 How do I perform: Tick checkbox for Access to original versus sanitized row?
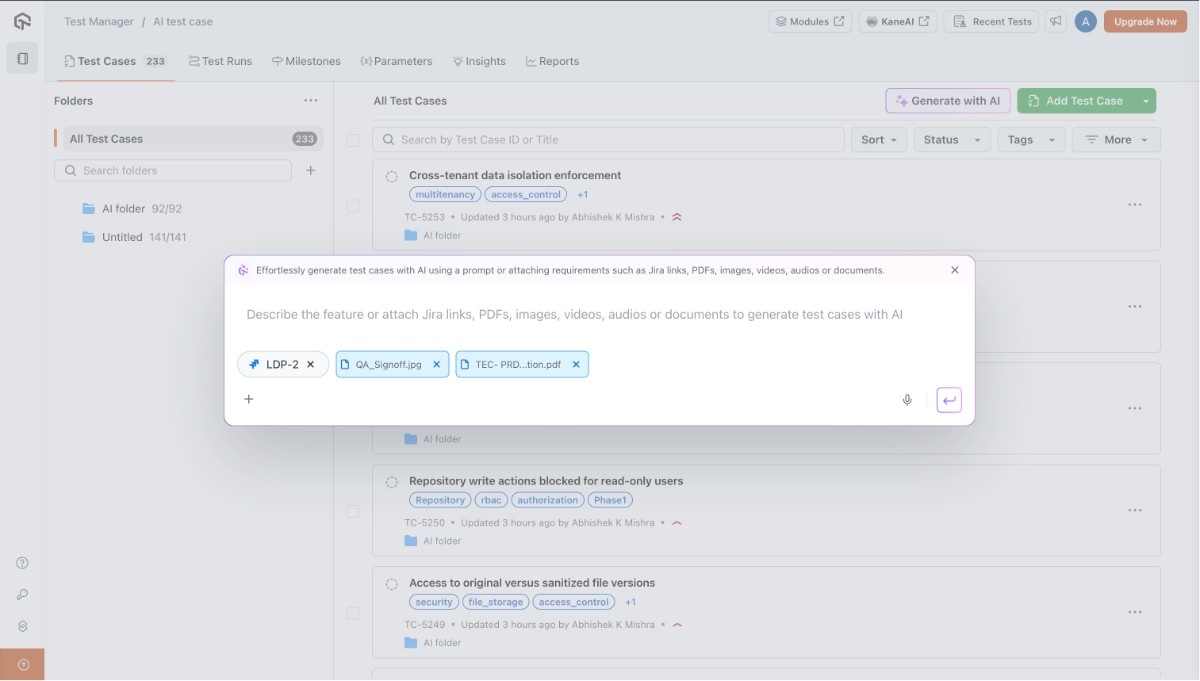pyautogui.click(x=353, y=613)
